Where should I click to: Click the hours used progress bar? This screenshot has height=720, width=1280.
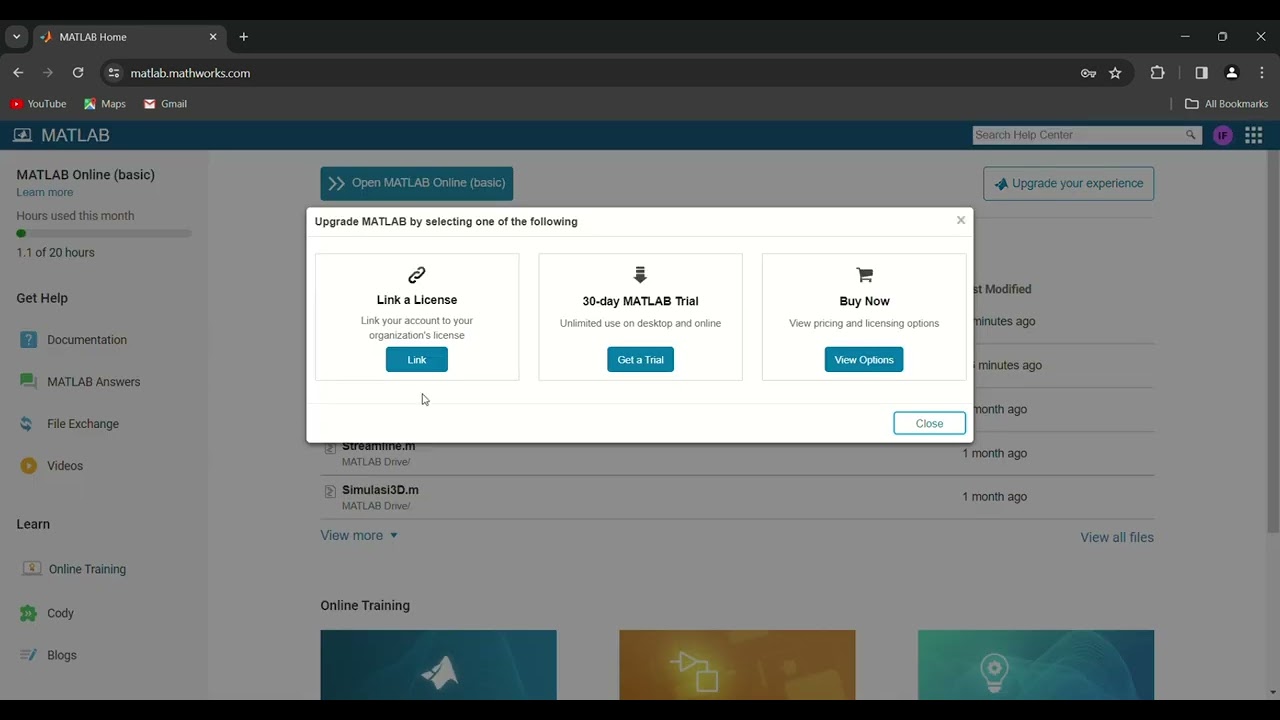(104, 234)
